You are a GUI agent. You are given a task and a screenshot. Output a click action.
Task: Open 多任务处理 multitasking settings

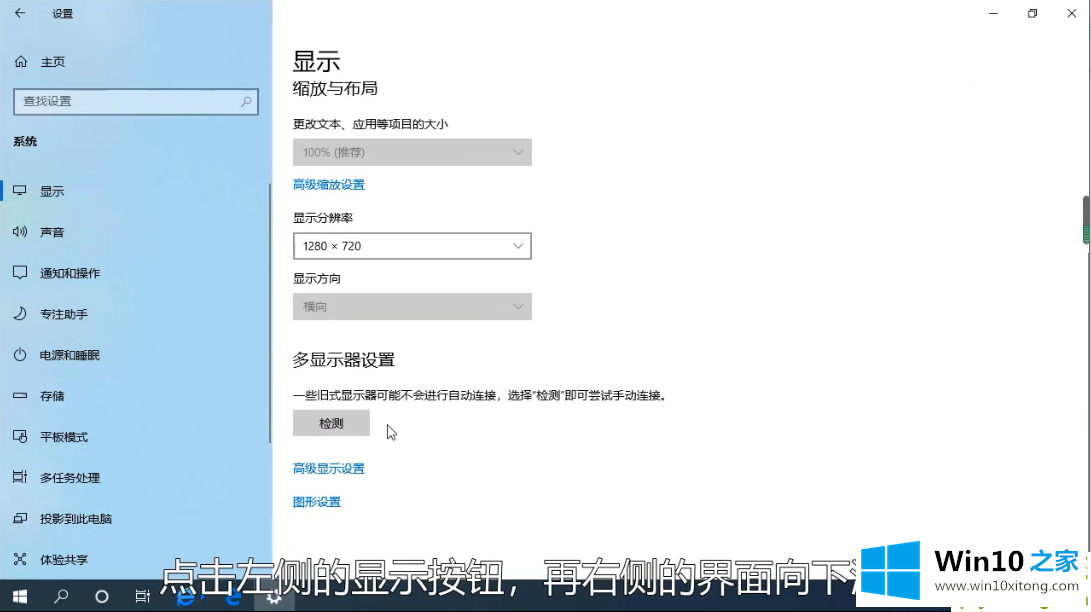pyautogui.click(x=69, y=478)
